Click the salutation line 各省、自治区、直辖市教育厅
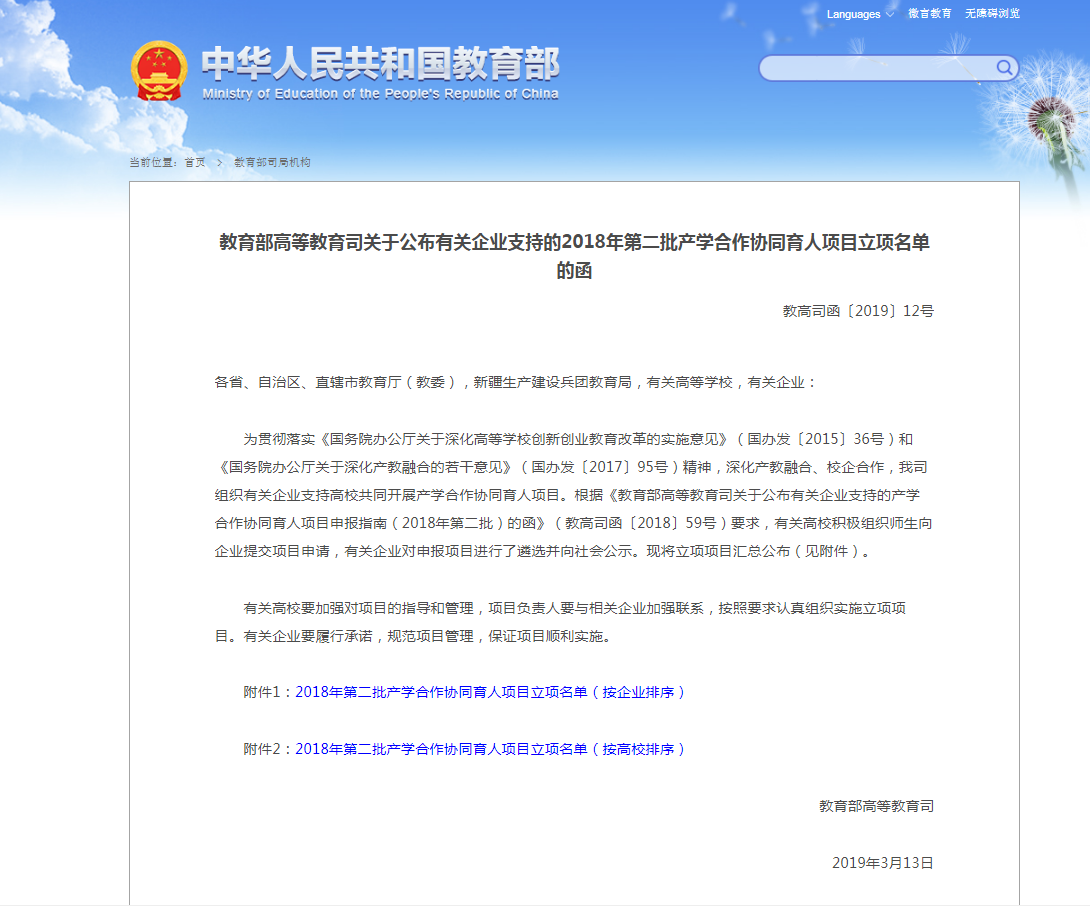Viewport: 1090px width, 909px height. pyautogui.click(x=516, y=382)
